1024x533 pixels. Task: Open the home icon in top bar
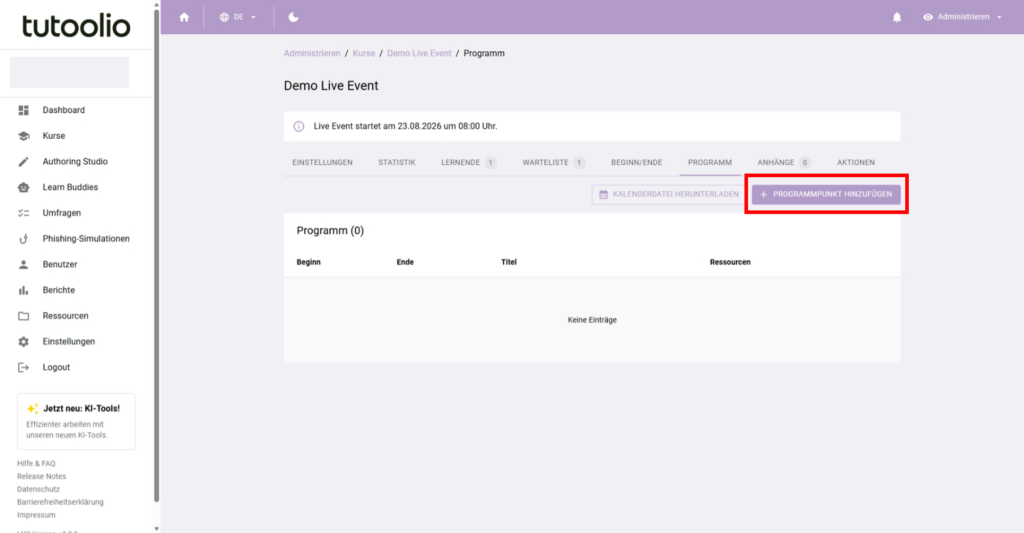[184, 17]
